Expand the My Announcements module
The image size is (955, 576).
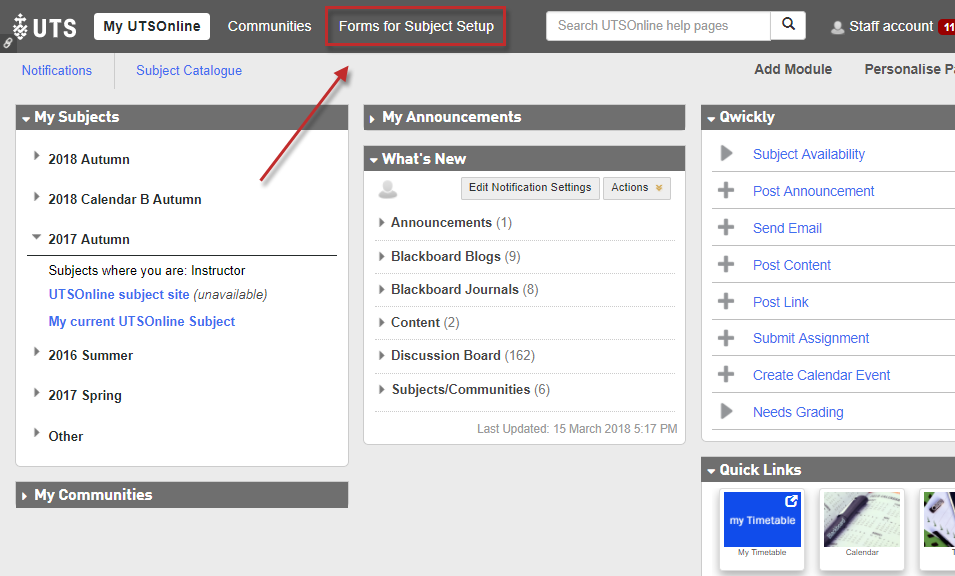(372, 118)
